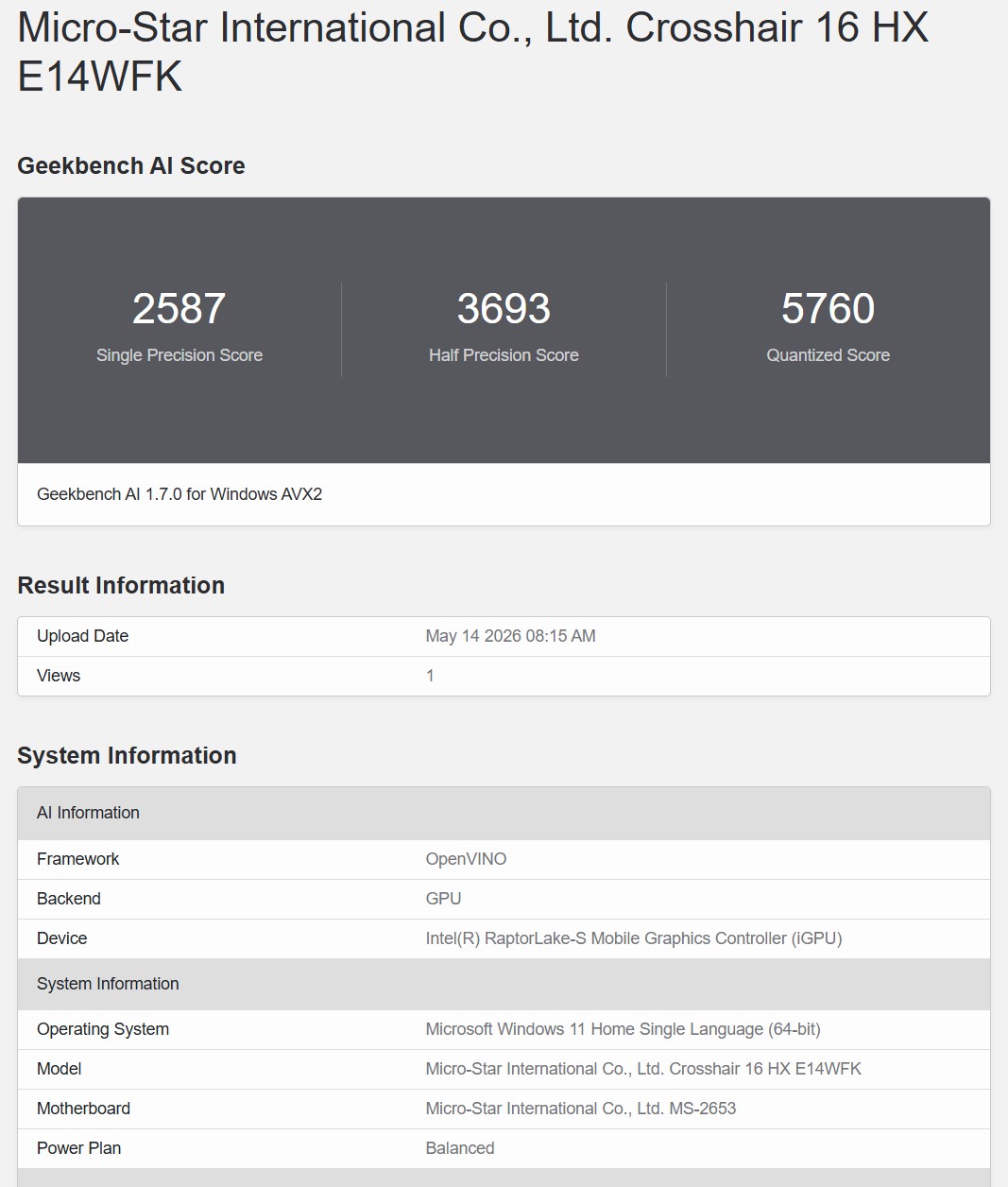This screenshot has height=1187, width=1008.
Task: Click the GPU backend value
Action: click(443, 899)
